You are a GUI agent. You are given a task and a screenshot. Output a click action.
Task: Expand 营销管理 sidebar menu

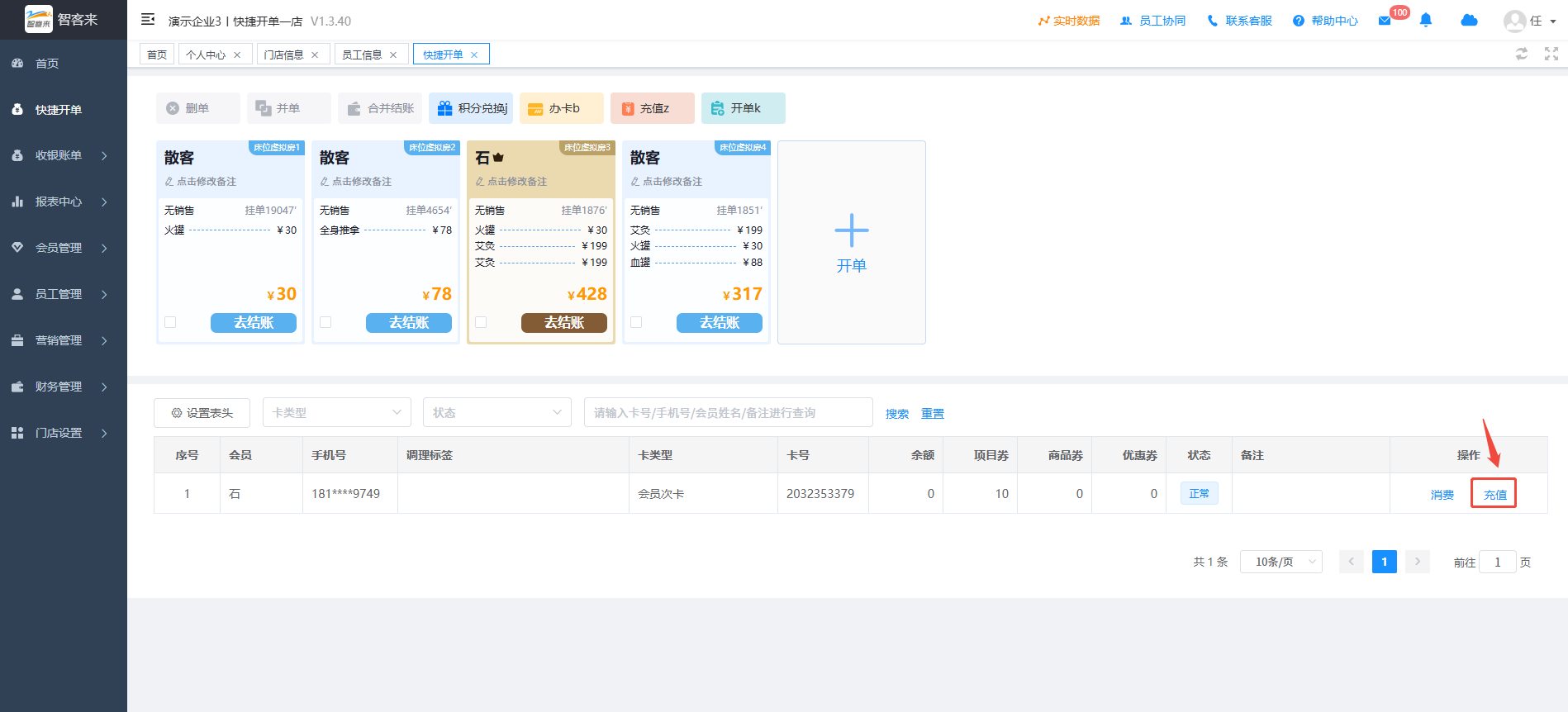tap(64, 340)
